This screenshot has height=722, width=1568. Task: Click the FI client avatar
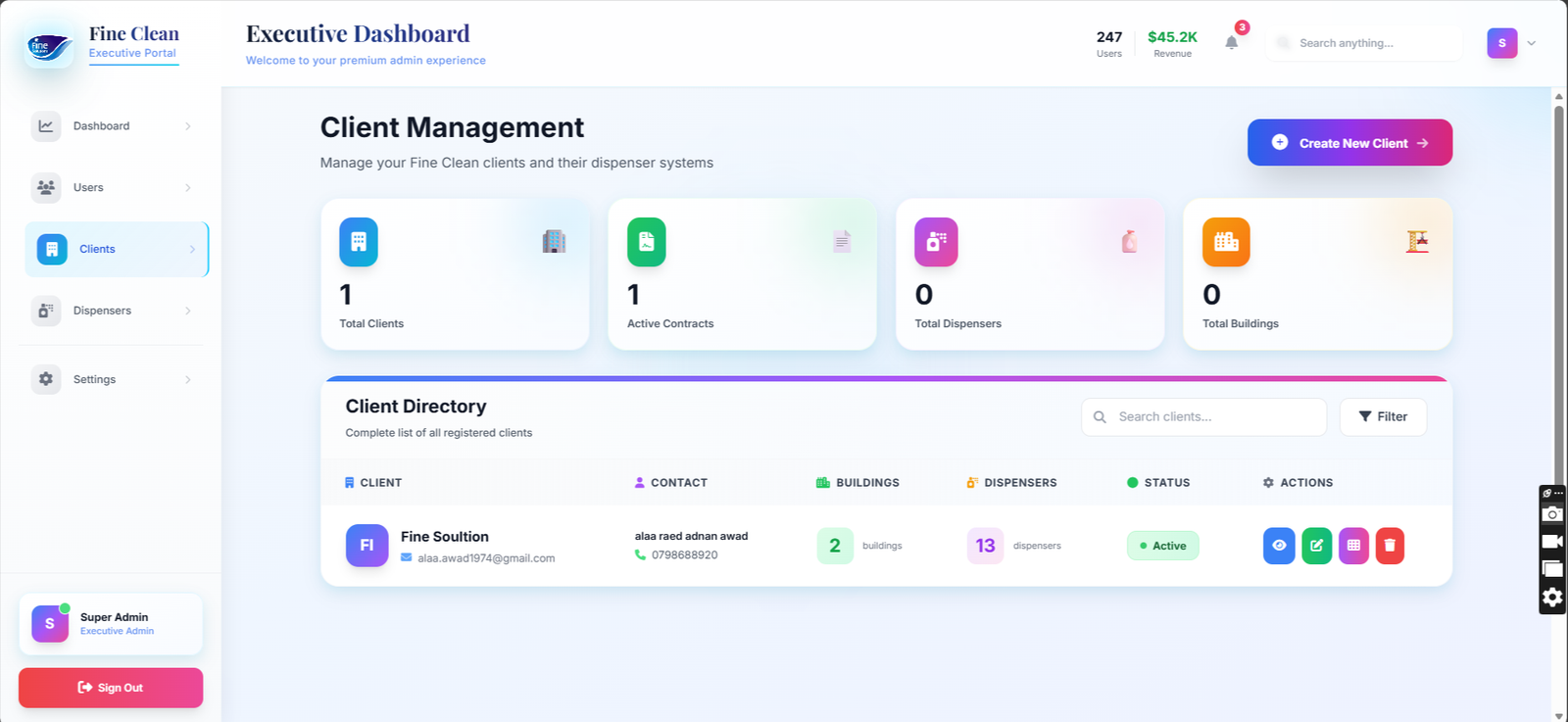(x=367, y=546)
